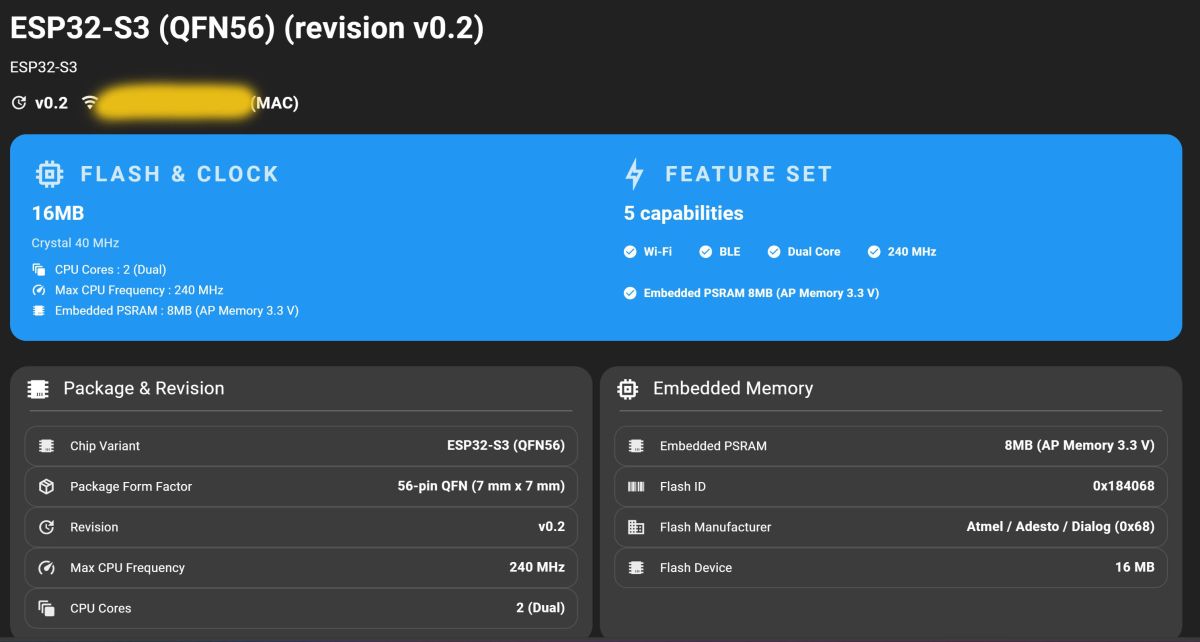Click the Embedded Memory header chip icon
1200x642 pixels.
[628, 389]
